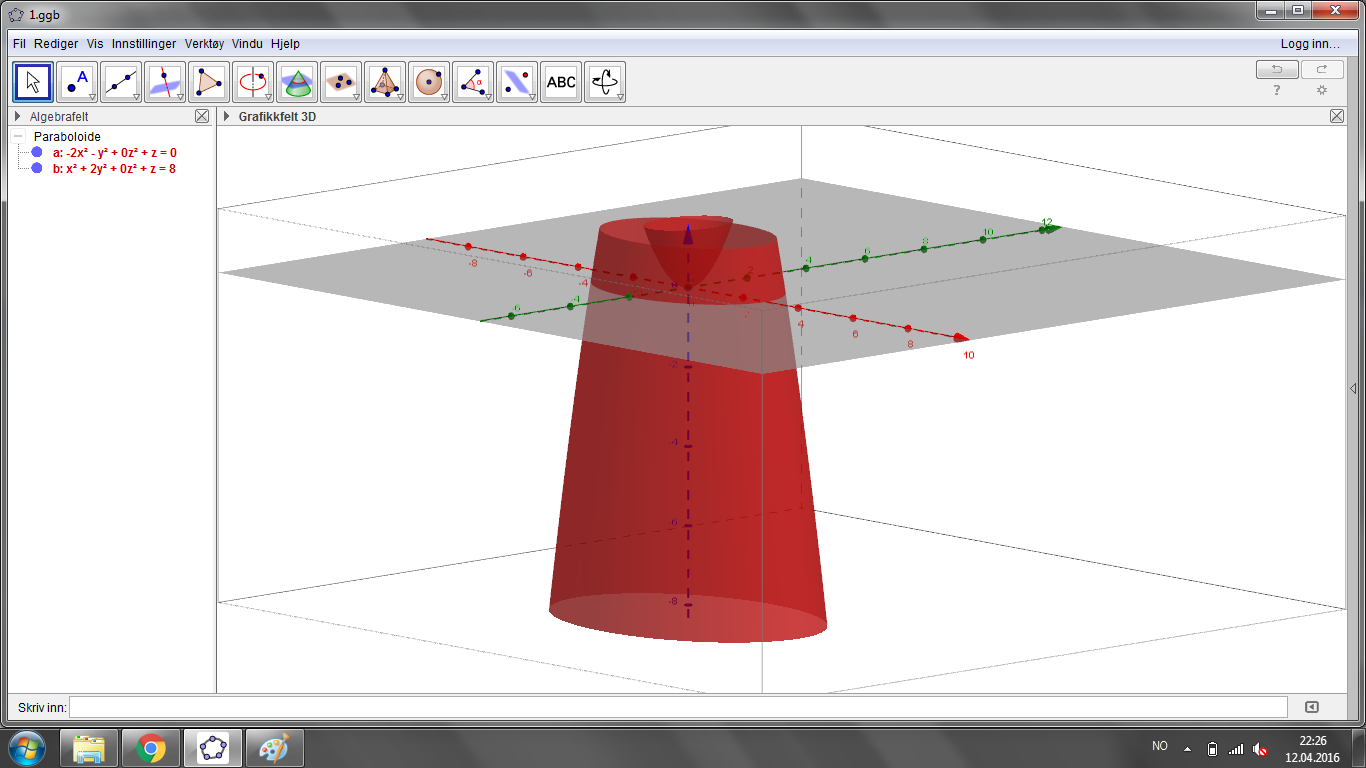
Task: Close the Algebrafelt panel
Action: pos(202,116)
